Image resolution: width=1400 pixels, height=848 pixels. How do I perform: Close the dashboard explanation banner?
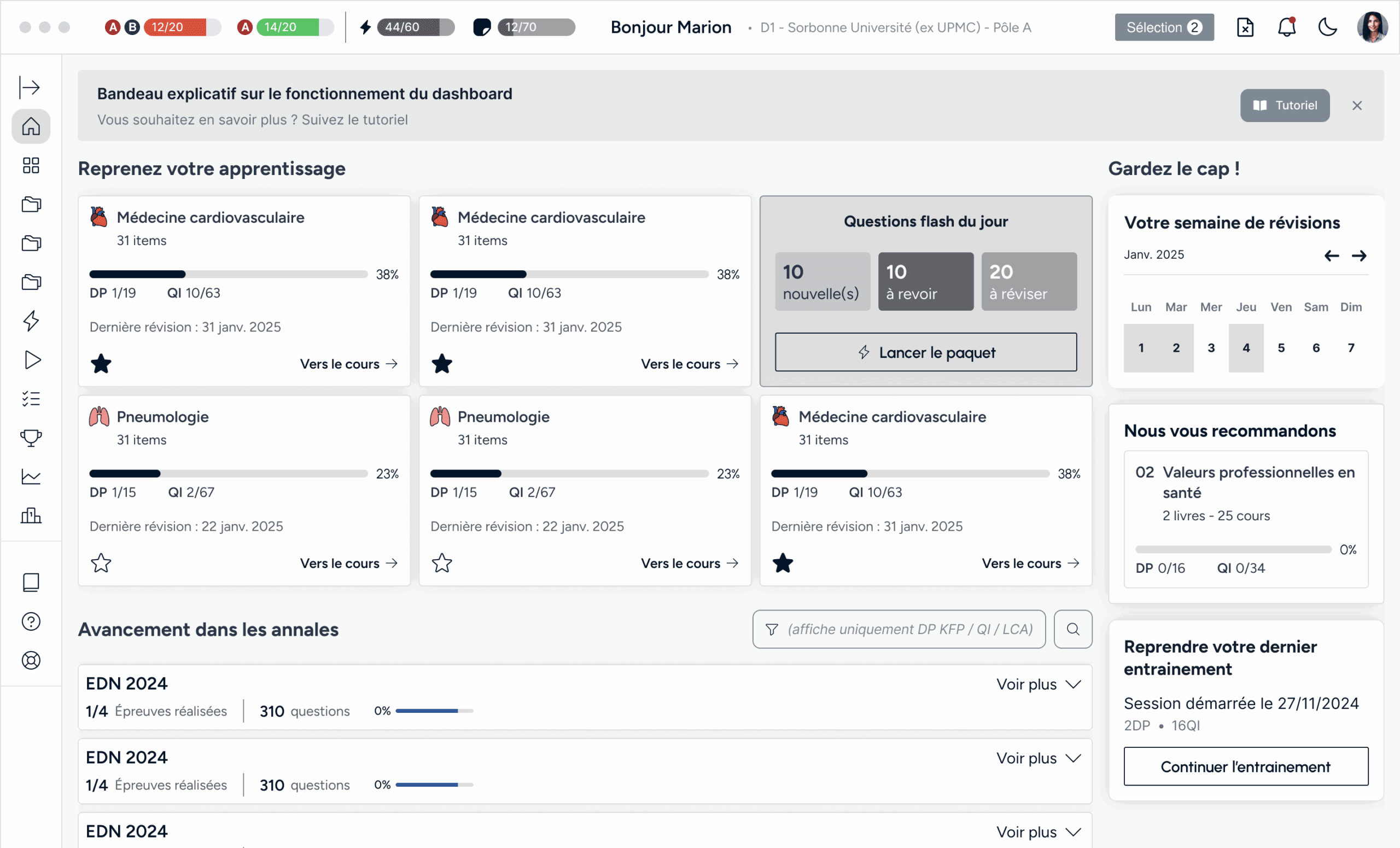1357,106
